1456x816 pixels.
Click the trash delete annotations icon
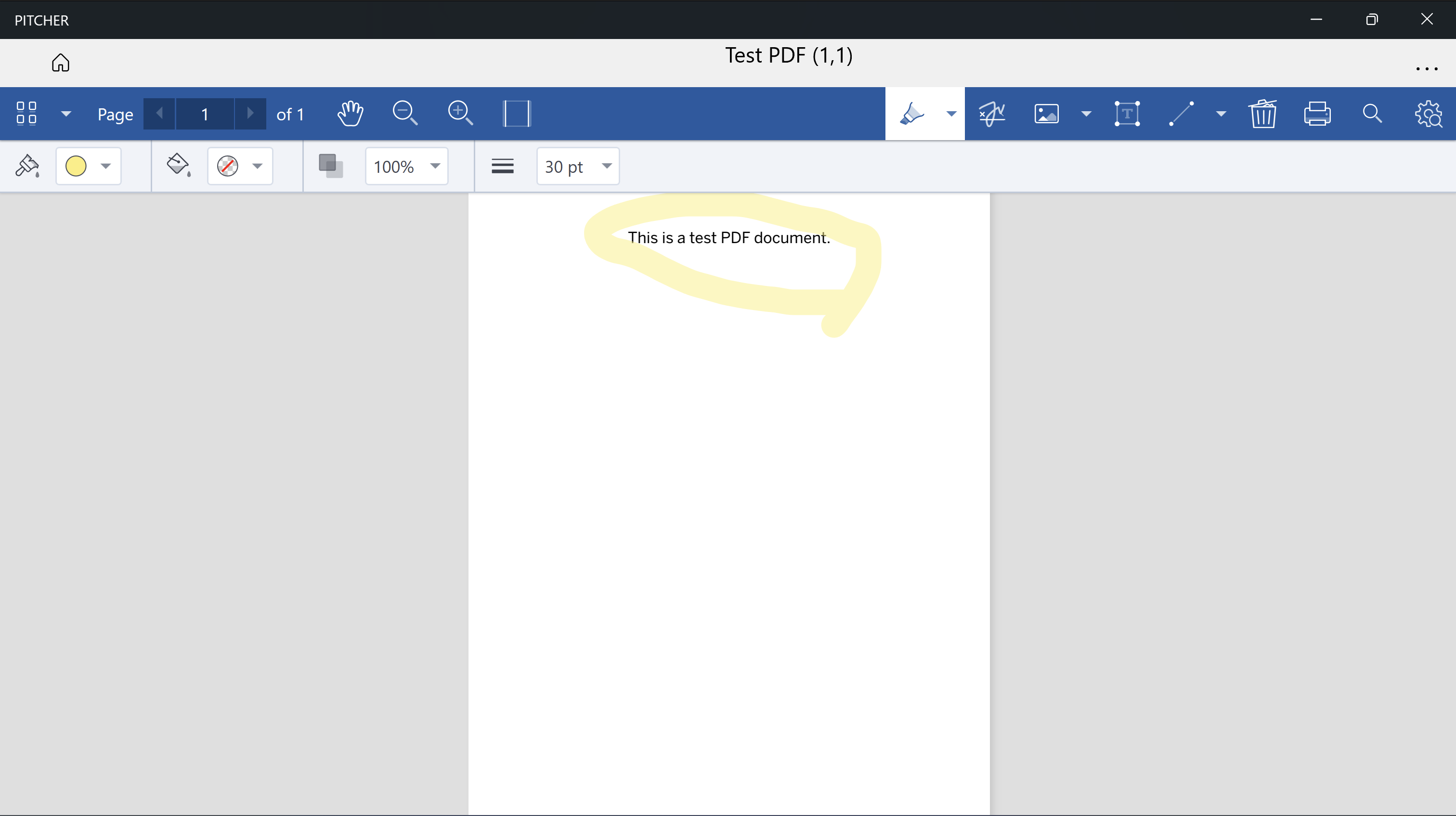pyautogui.click(x=1263, y=114)
